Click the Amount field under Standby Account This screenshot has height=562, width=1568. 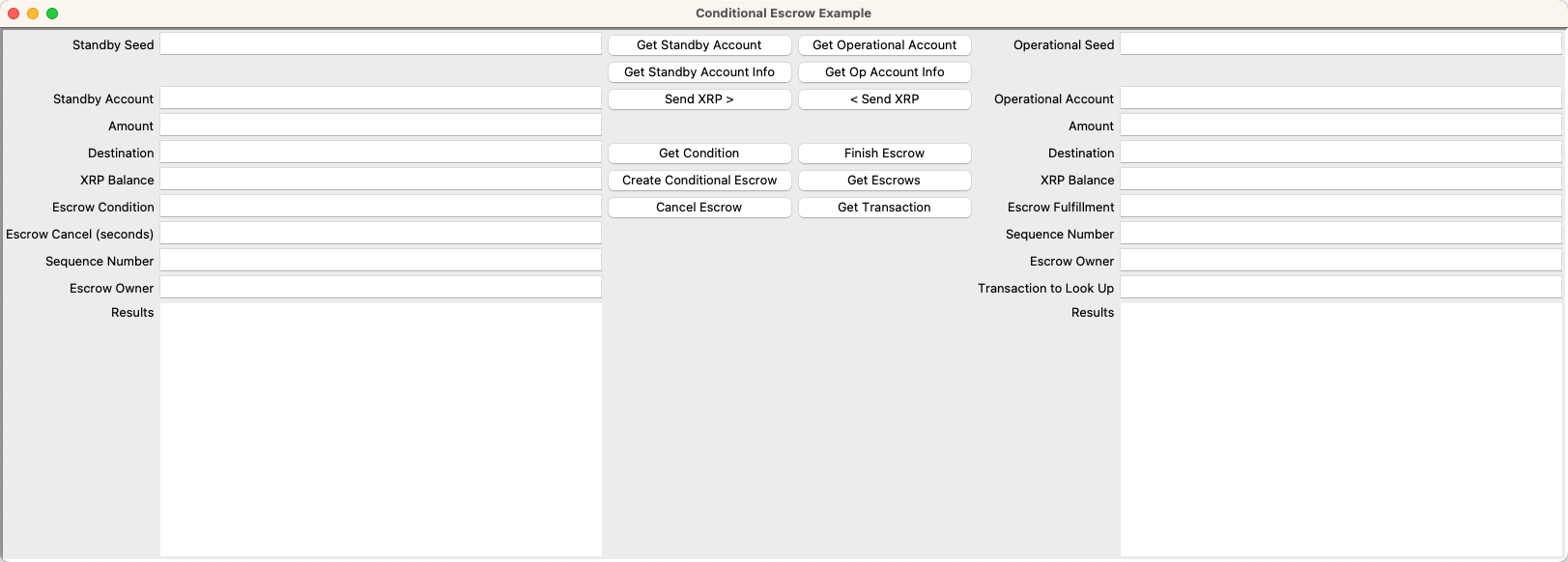pos(381,124)
